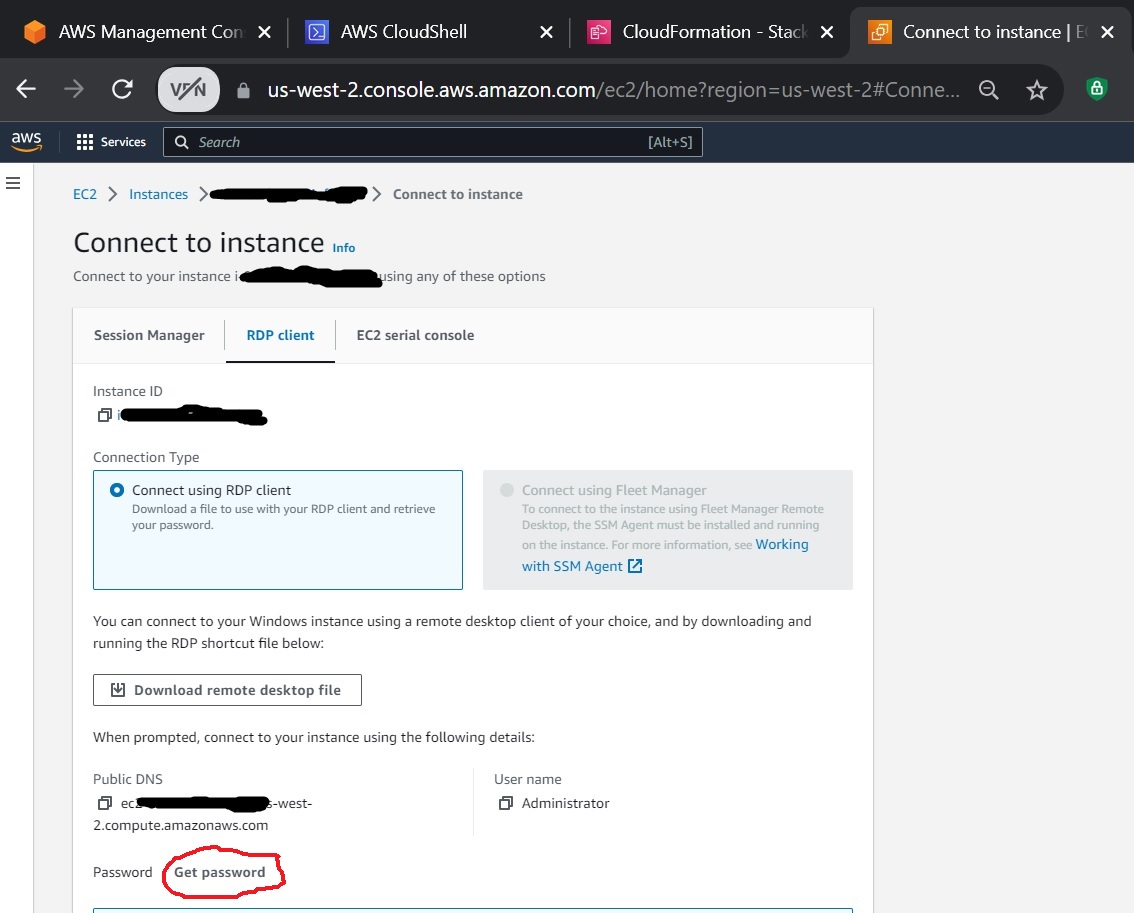Copy the Instance ID
The width and height of the screenshot is (1134, 913).
point(105,415)
